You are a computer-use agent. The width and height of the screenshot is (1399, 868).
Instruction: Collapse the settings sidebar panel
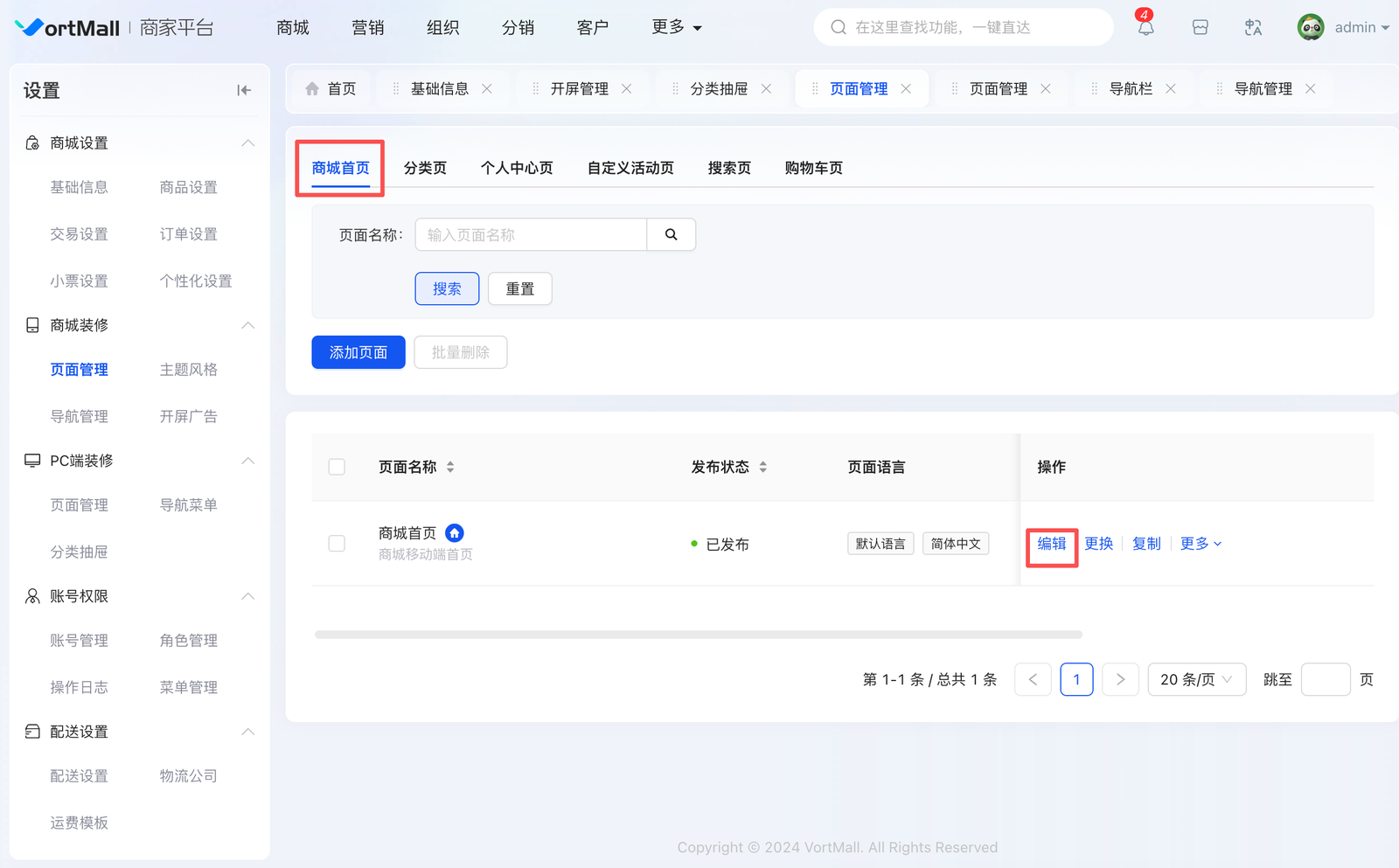[x=244, y=90]
